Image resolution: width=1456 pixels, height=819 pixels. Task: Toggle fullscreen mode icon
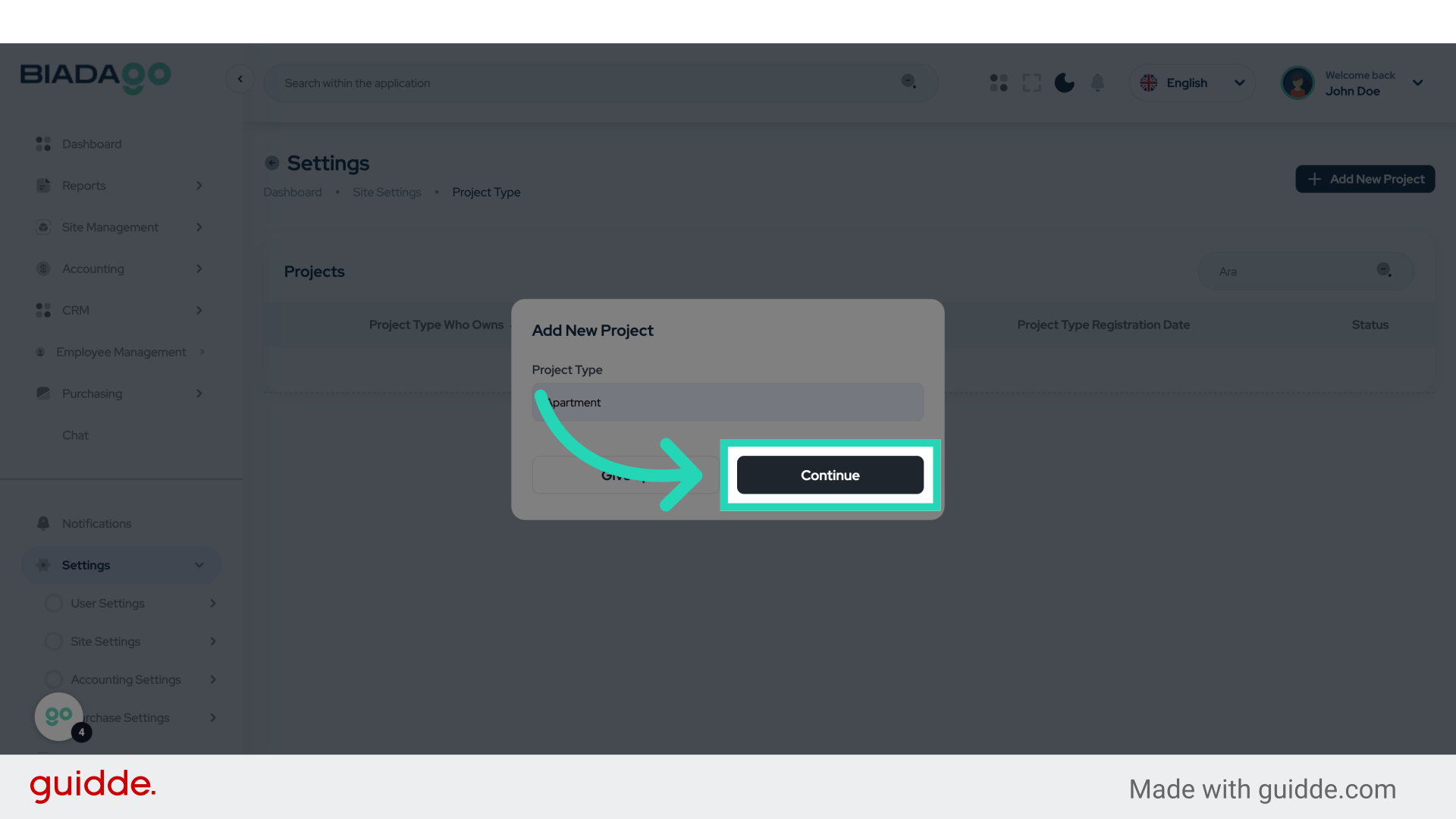click(x=1031, y=83)
